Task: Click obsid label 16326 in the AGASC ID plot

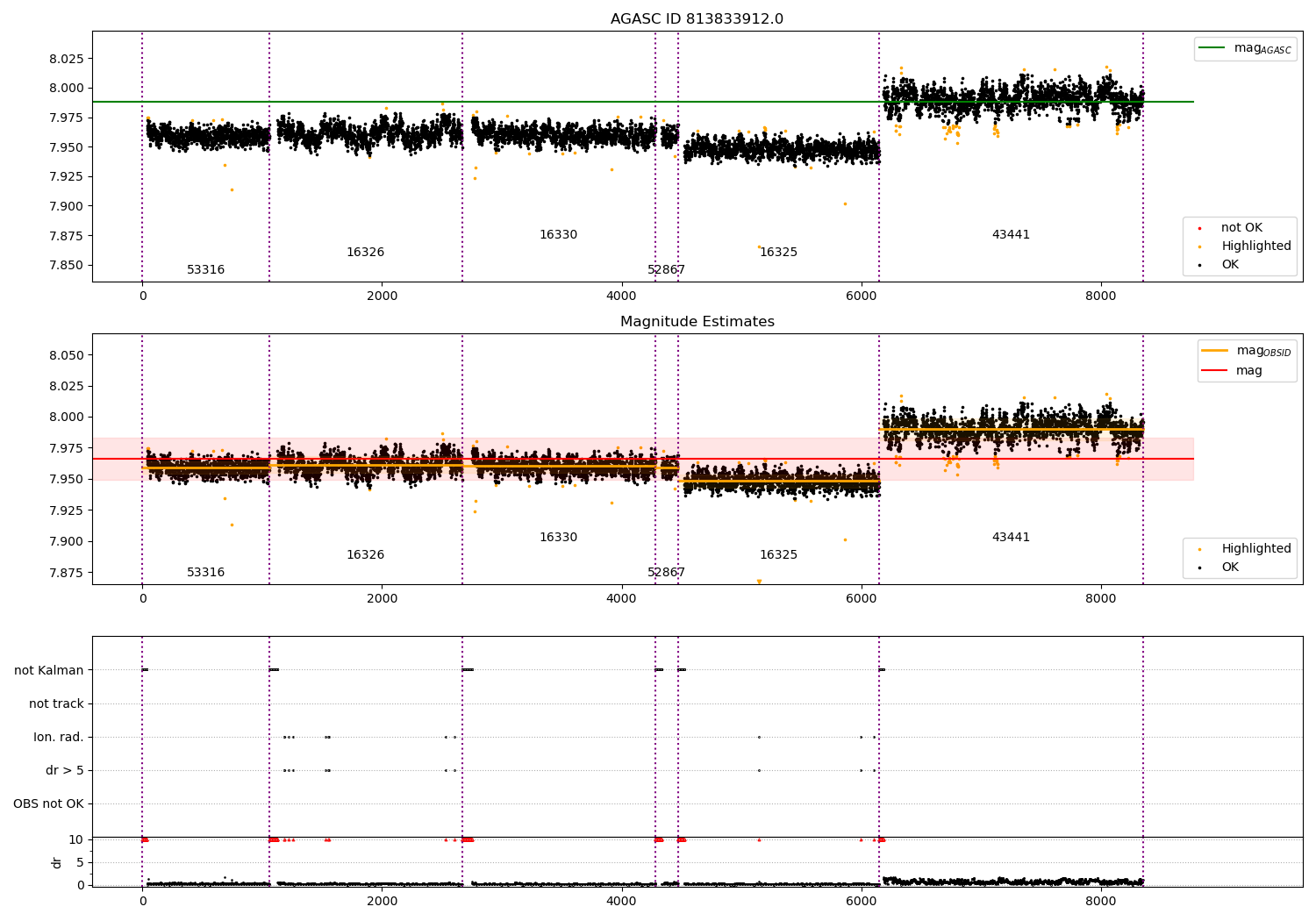Action: coord(365,253)
